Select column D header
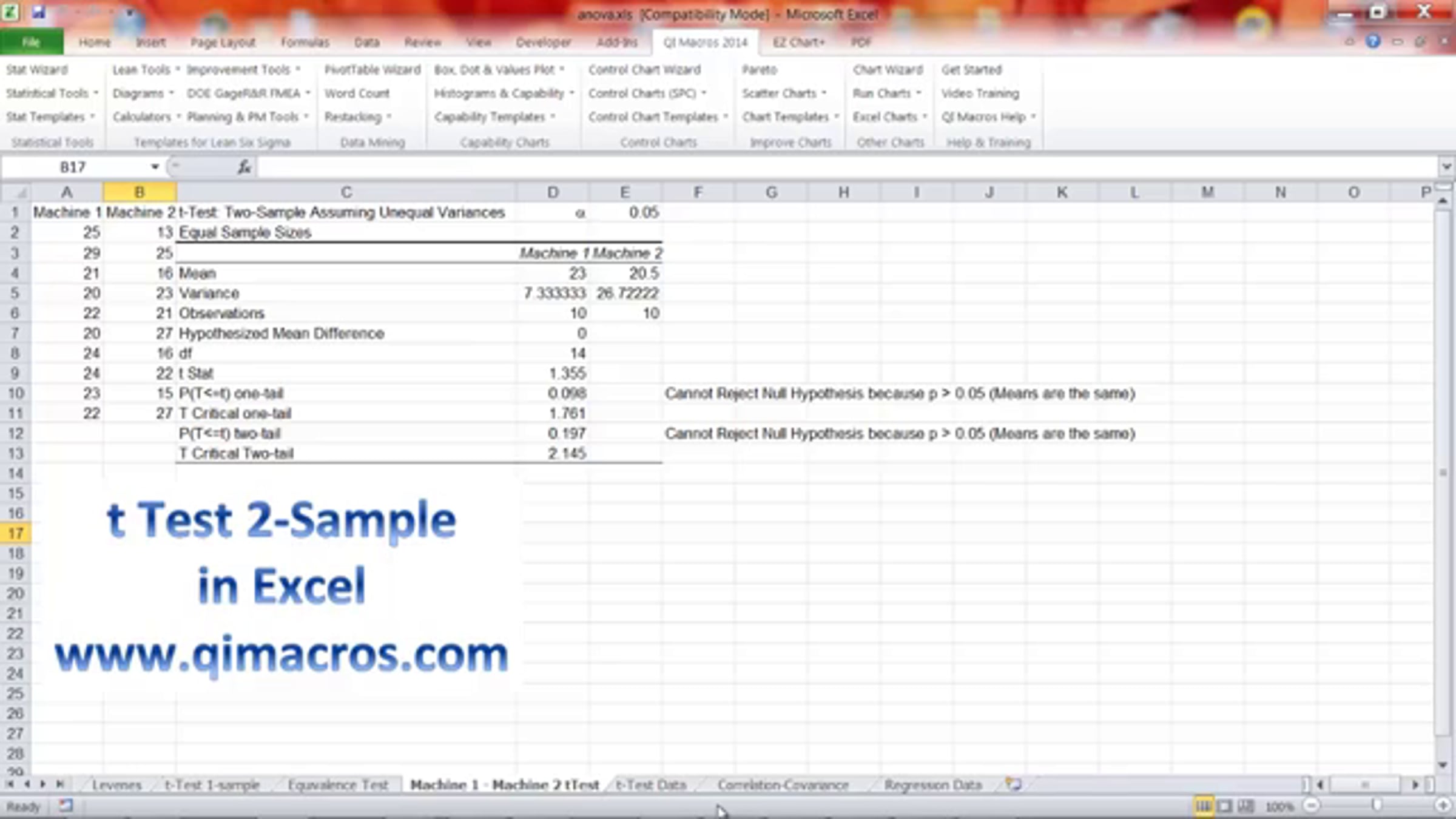This screenshot has width=1456, height=819. 553,192
